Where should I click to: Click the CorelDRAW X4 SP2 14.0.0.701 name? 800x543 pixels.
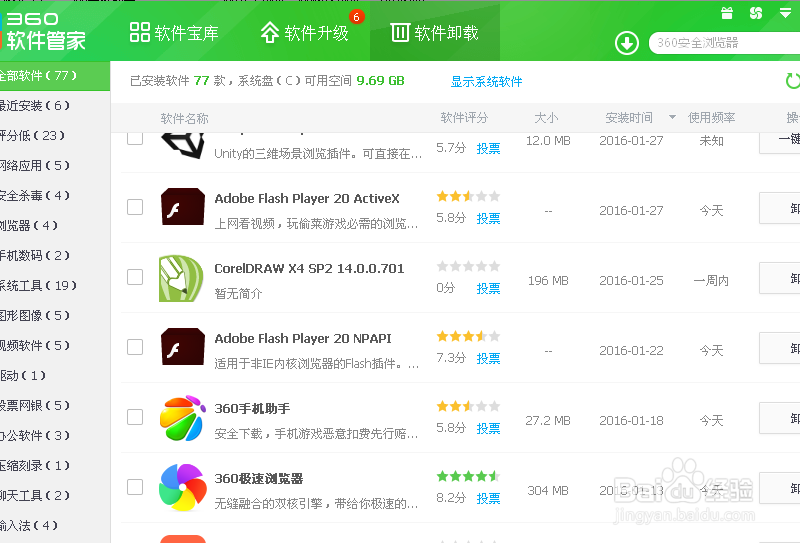[309, 268]
